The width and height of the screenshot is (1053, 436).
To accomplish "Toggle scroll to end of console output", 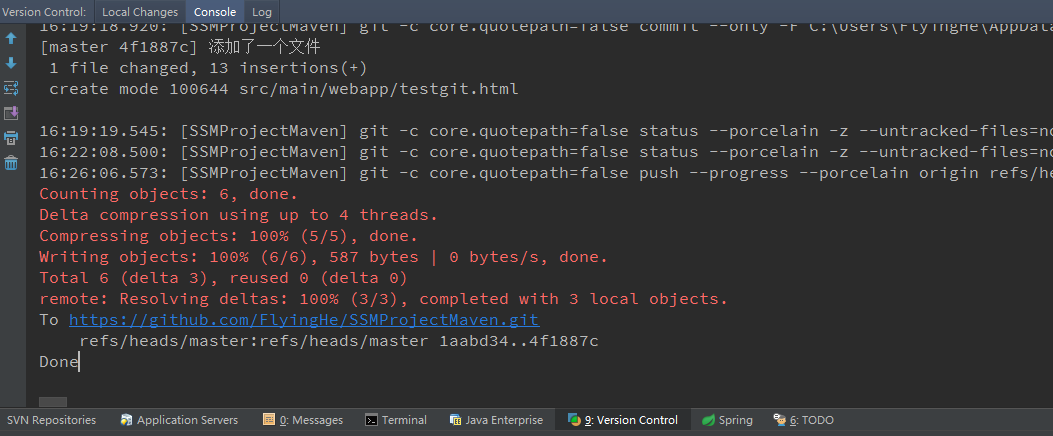I will 11,113.
